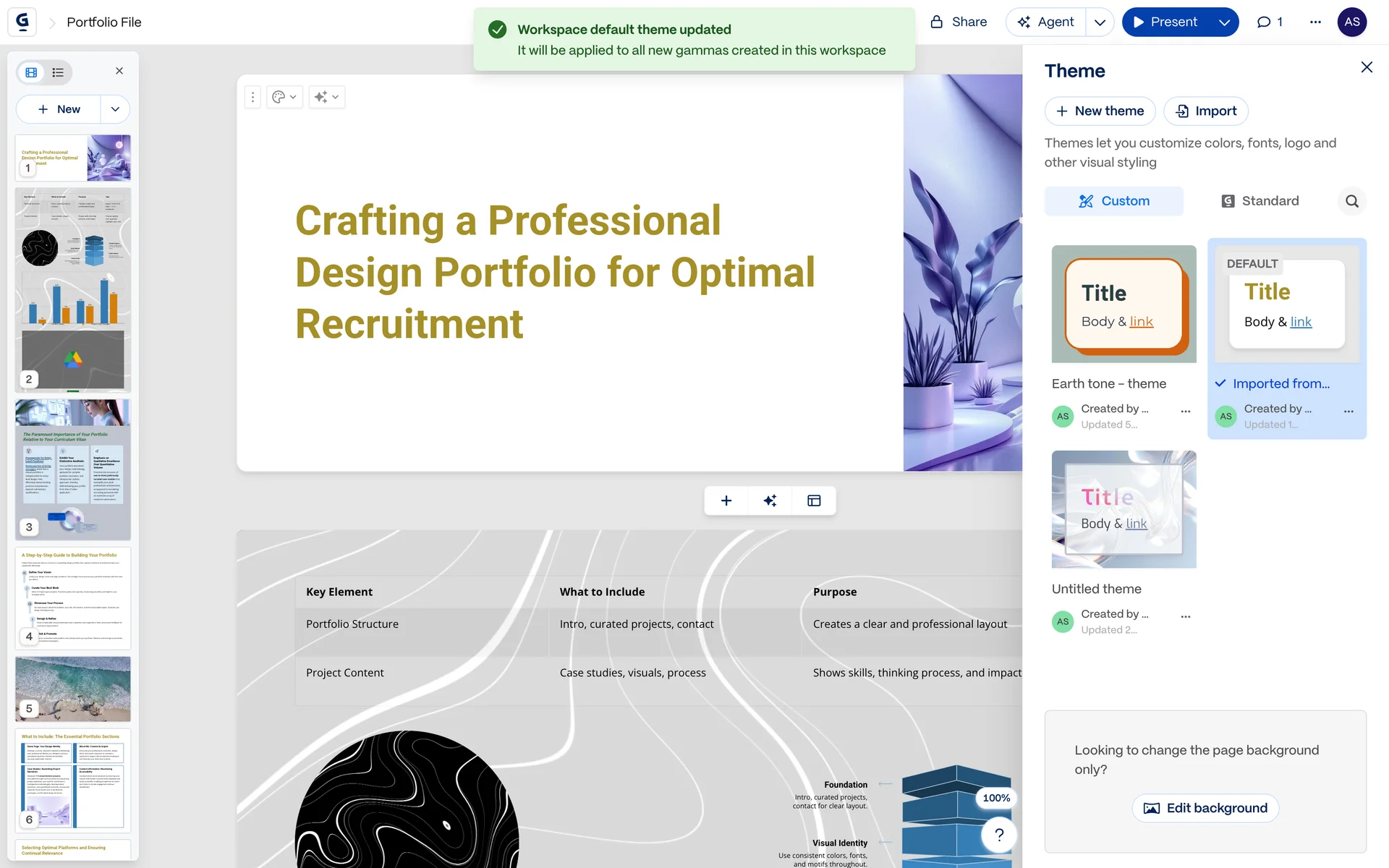1389x868 pixels.
Task: Click the Gamma home logo icon
Action: click(22, 22)
